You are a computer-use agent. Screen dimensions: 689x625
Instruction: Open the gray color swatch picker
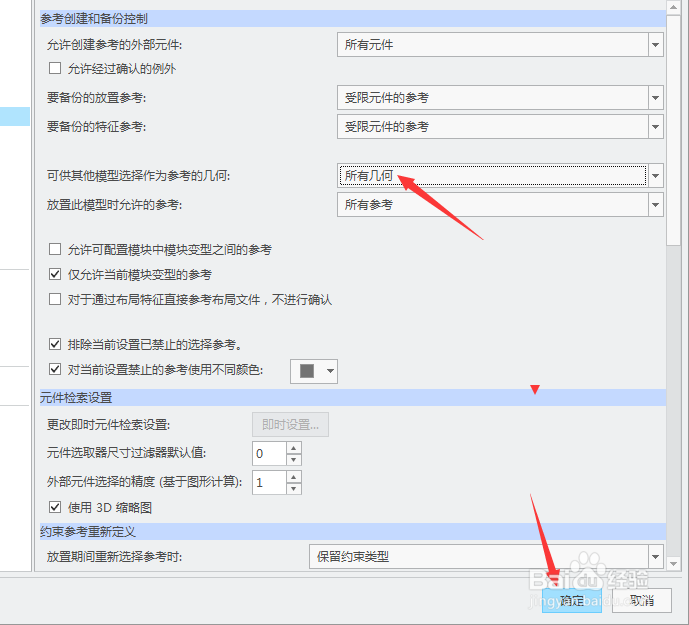click(x=314, y=371)
